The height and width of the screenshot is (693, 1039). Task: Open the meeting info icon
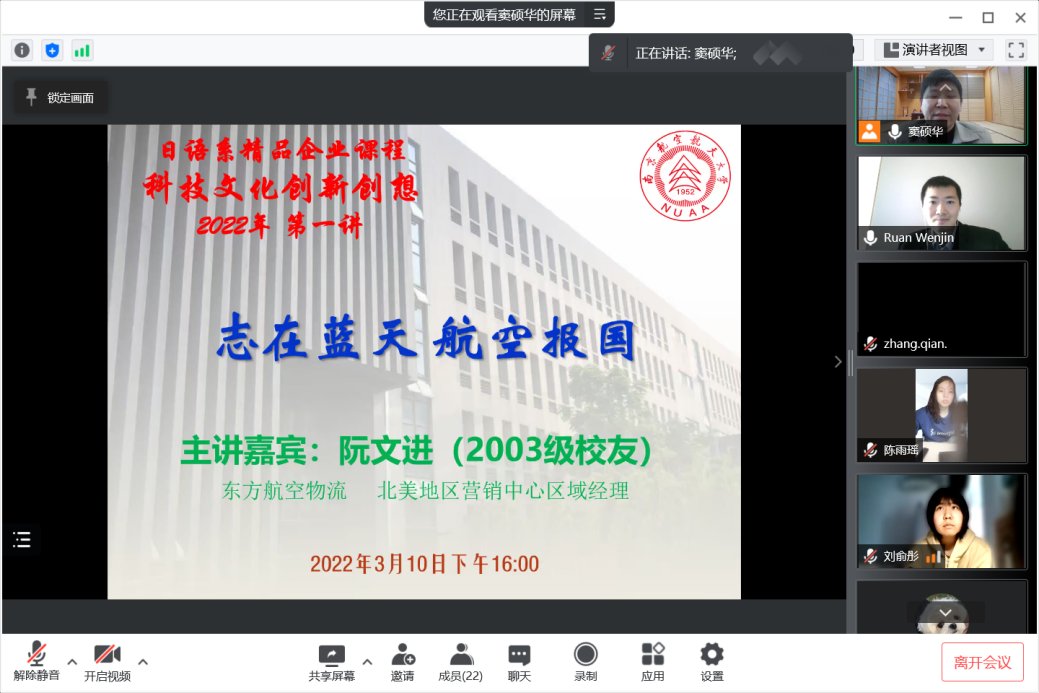(x=22, y=50)
